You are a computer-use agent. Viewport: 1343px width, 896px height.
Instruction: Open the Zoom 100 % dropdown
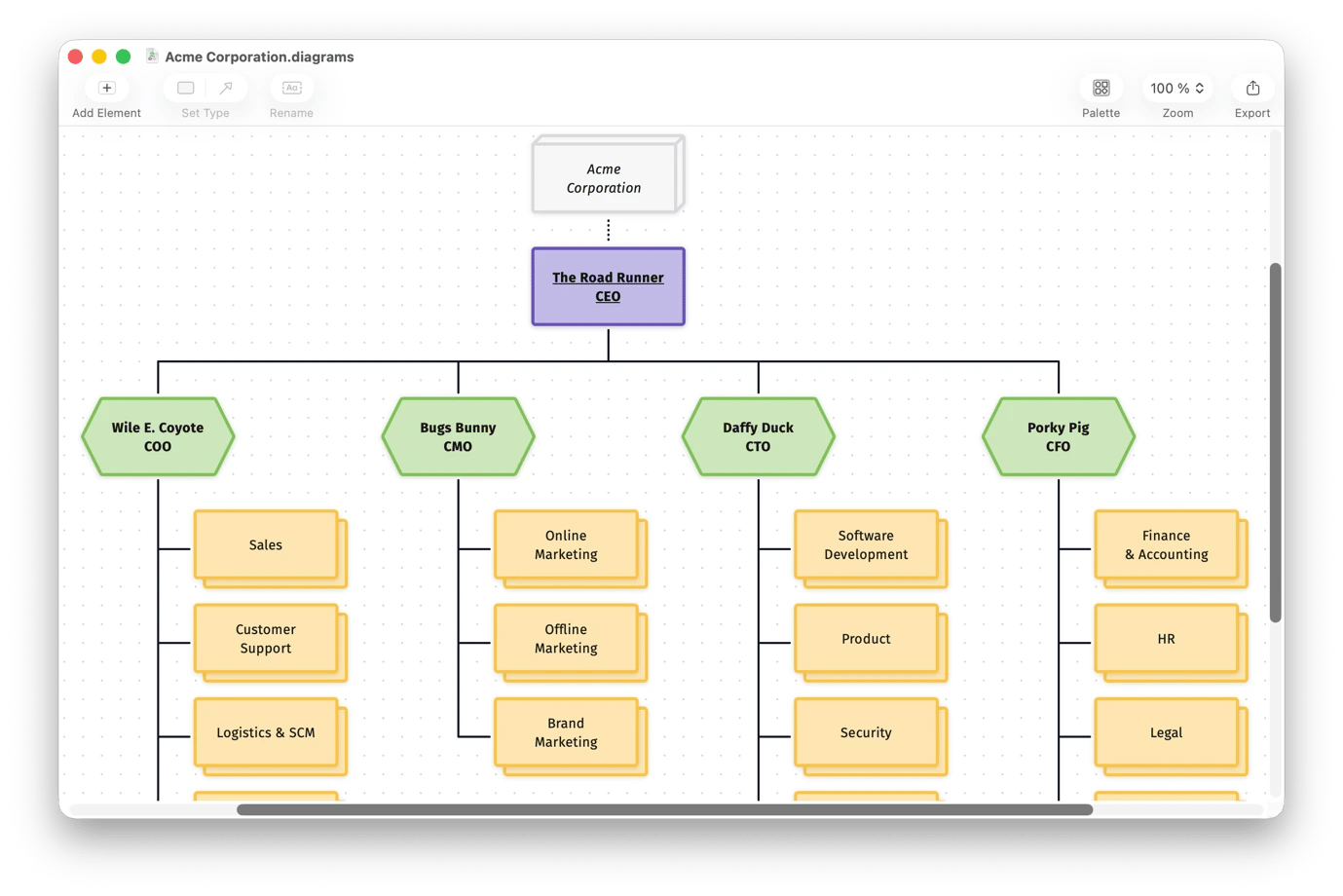pos(1177,88)
